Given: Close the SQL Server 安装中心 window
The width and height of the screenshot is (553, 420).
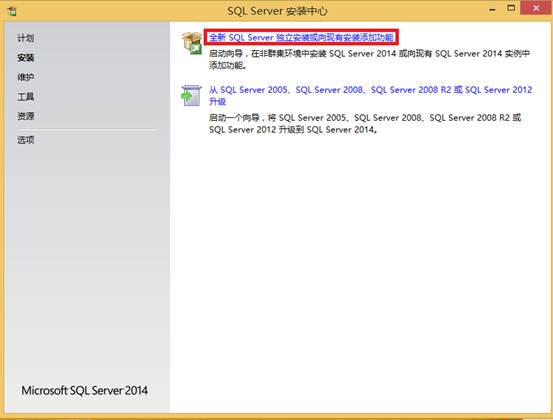Looking at the screenshot, I should pyautogui.click(x=536, y=8).
